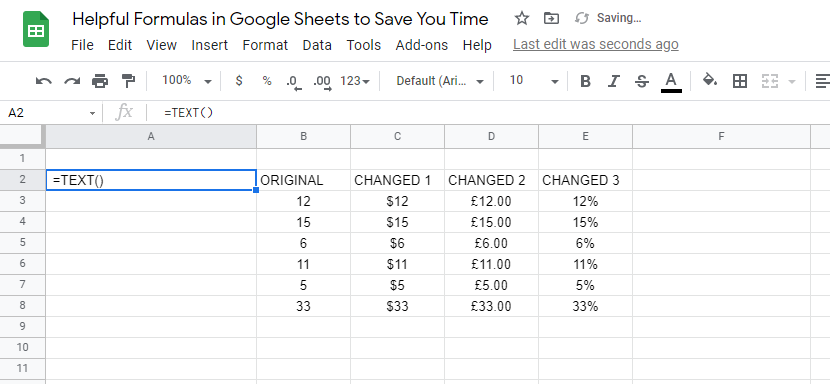
Task: Open the 'Last edit was seconds ago' link
Action: point(596,44)
